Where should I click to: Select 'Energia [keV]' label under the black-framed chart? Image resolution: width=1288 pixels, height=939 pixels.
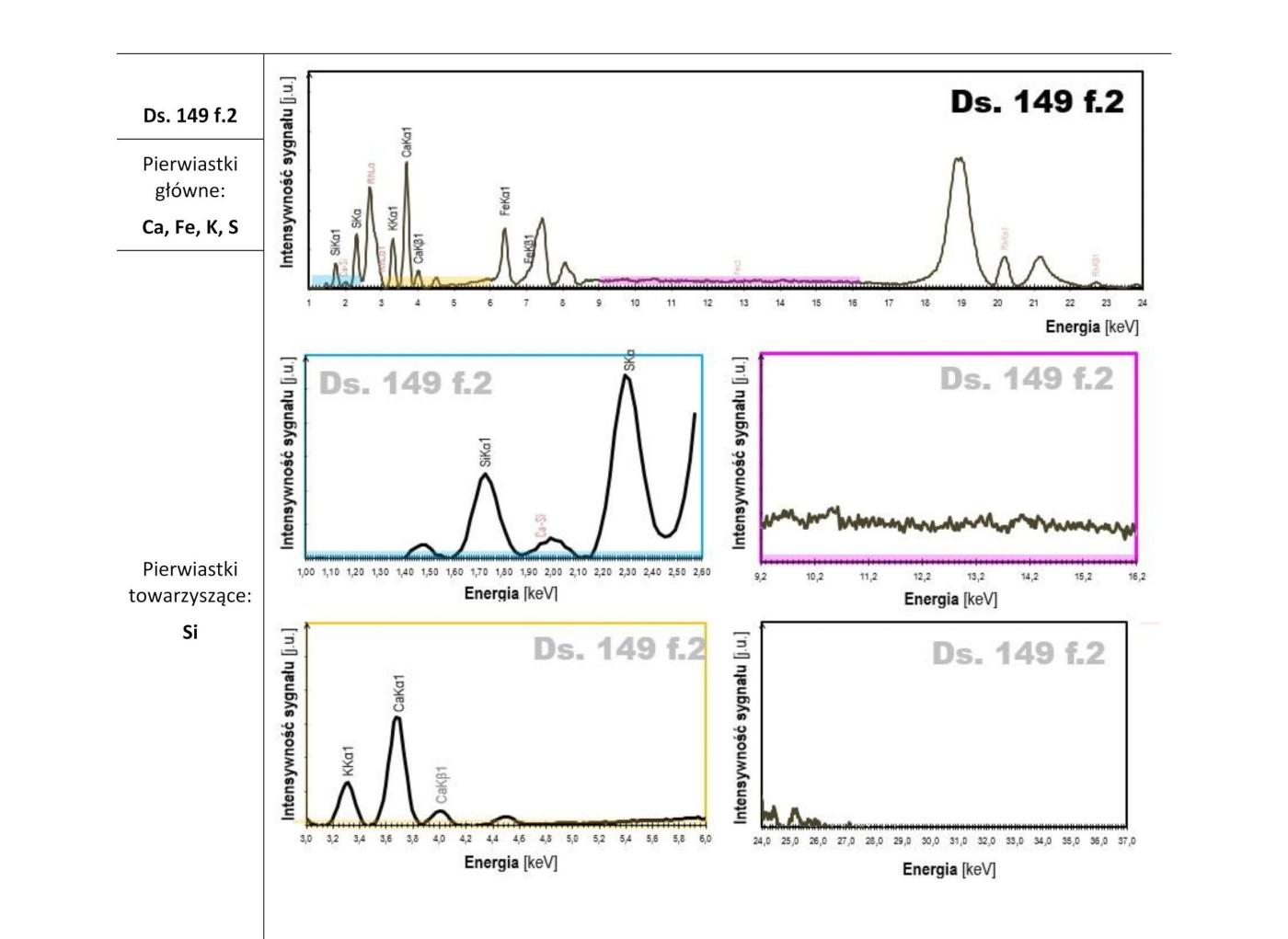[x=949, y=869]
